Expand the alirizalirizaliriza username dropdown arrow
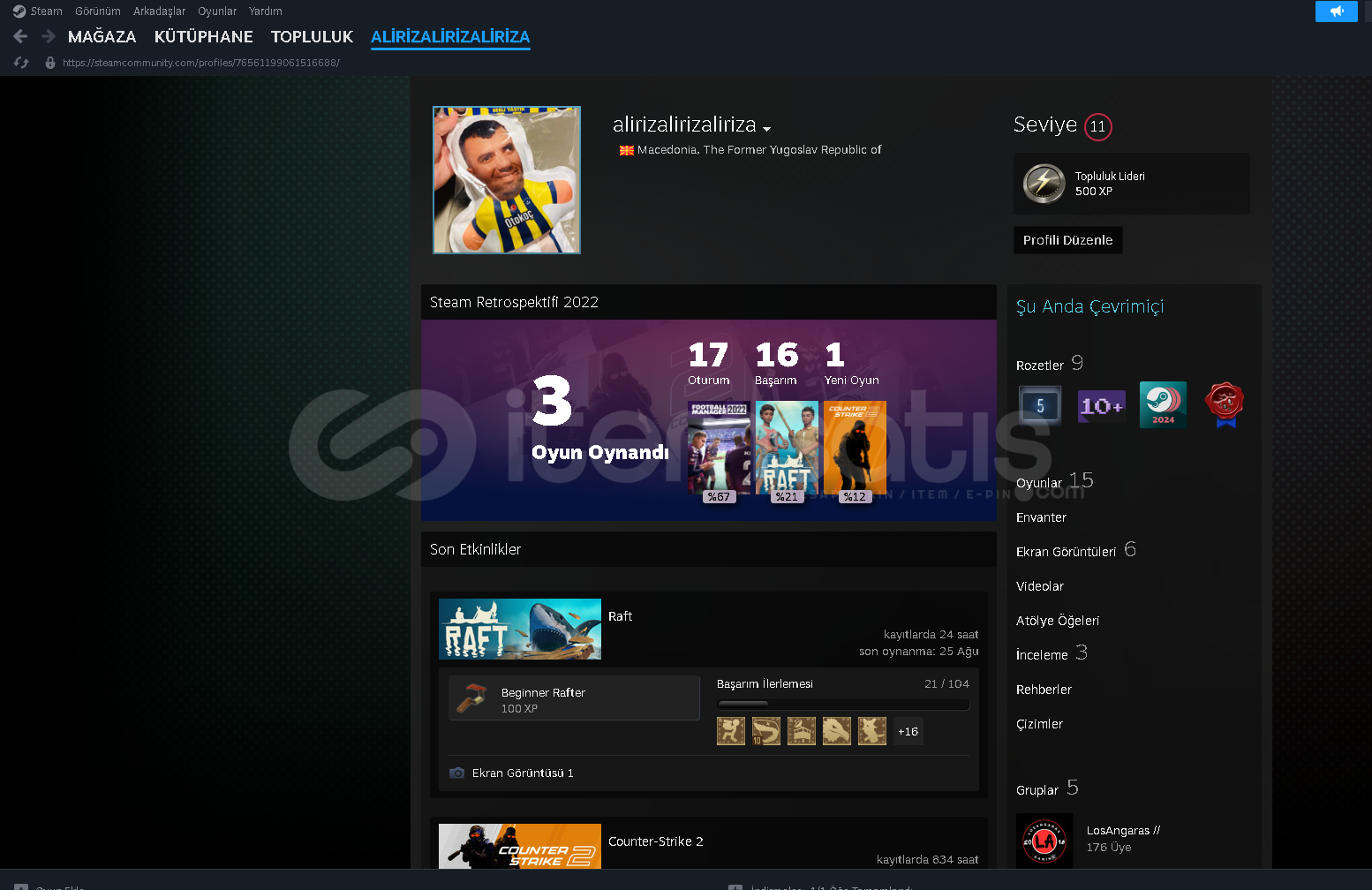 point(766,129)
